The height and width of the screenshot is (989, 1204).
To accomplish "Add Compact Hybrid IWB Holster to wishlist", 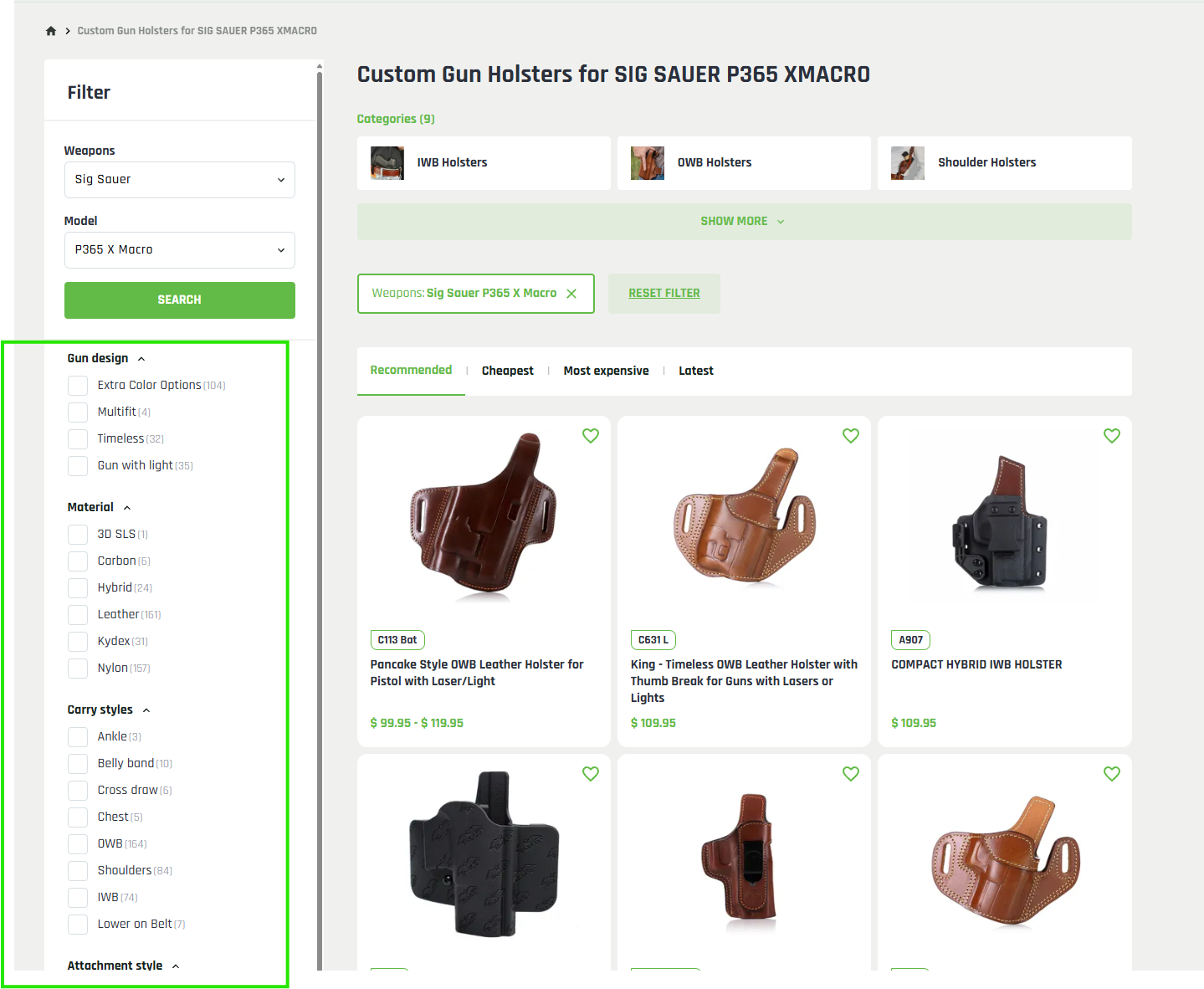I will (1112, 436).
